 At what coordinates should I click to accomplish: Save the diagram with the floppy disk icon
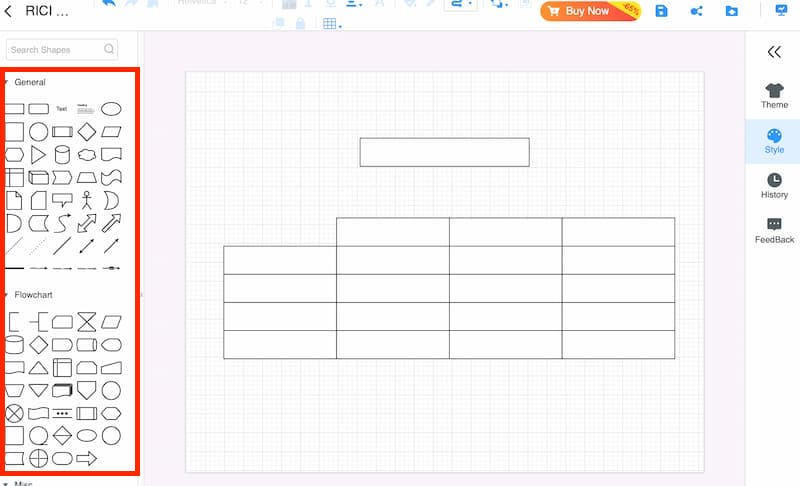pos(661,11)
